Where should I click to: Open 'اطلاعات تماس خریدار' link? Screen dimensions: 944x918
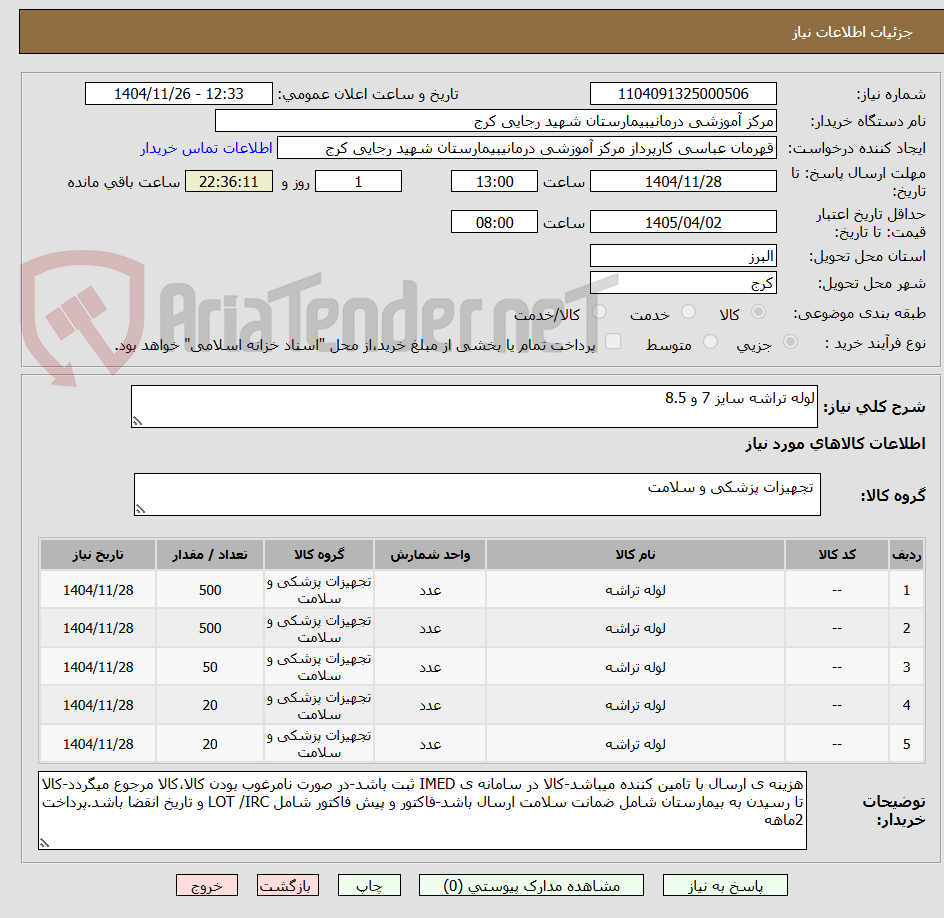206,148
